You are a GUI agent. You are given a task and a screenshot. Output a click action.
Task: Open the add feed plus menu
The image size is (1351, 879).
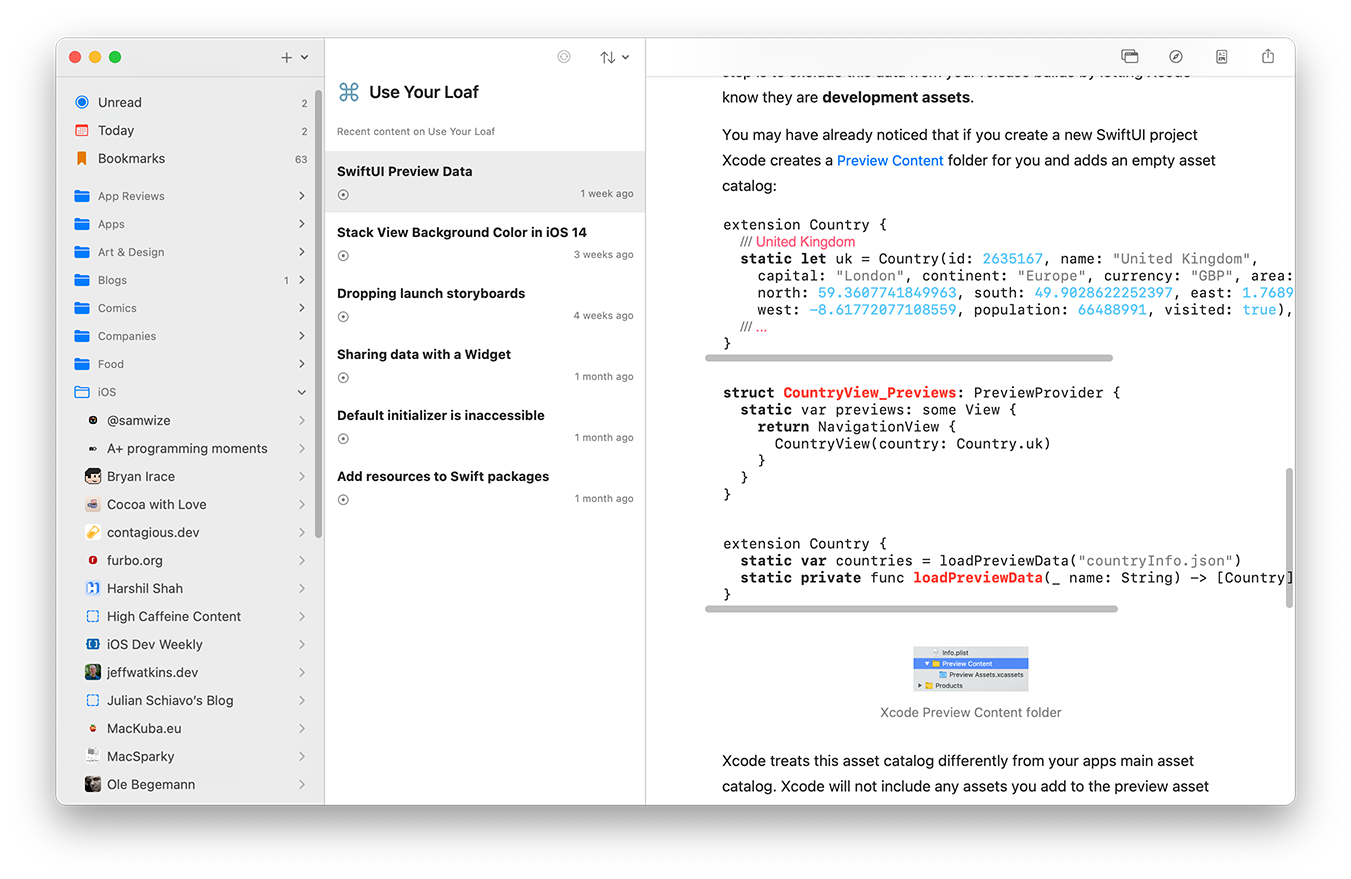click(294, 58)
